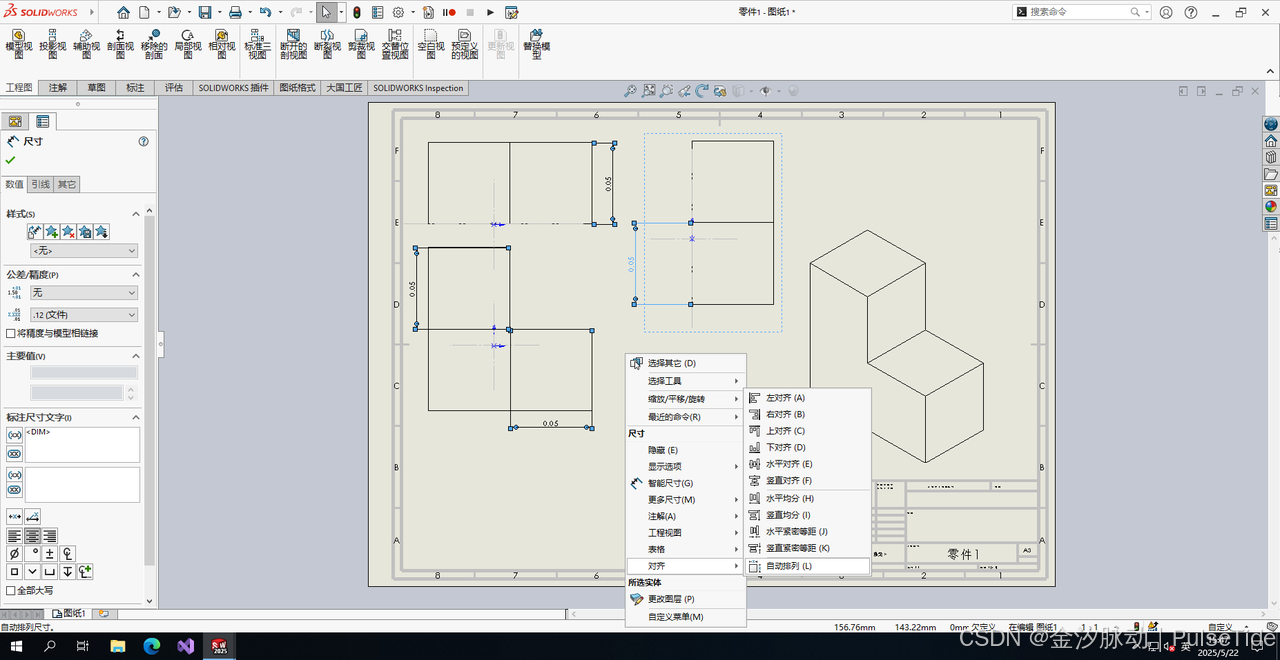Insert an Empty View (空白视图)
The height and width of the screenshot is (660, 1280).
pyautogui.click(x=430, y=44)
